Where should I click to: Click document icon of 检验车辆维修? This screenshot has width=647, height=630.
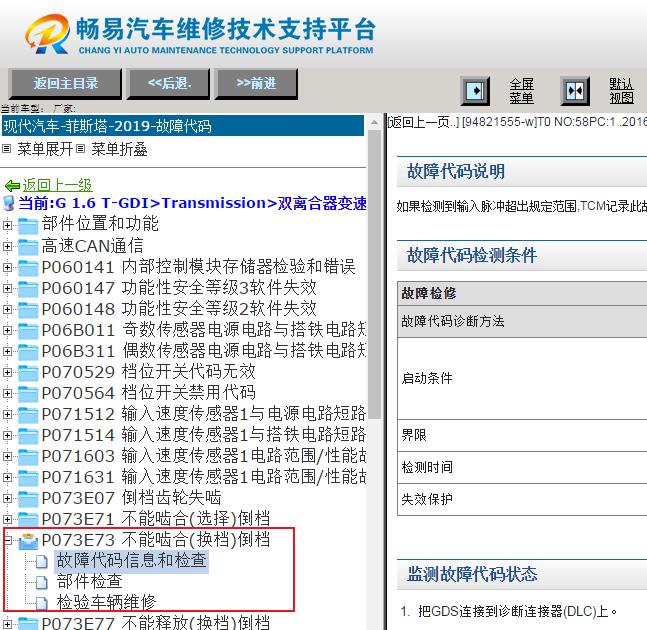pos(41,604)
